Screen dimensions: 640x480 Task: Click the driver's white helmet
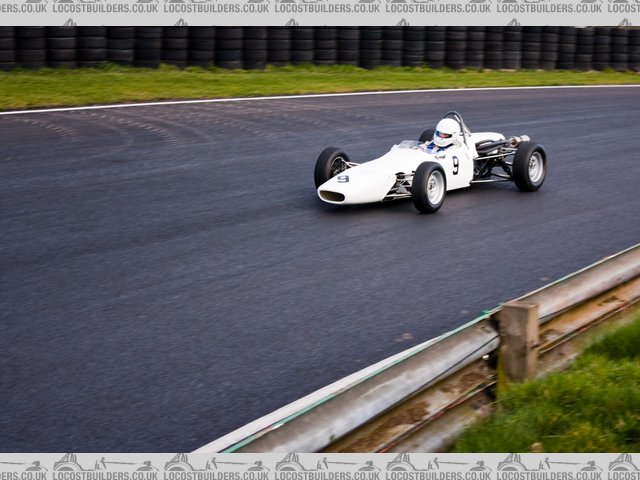[x=445, y=132]
